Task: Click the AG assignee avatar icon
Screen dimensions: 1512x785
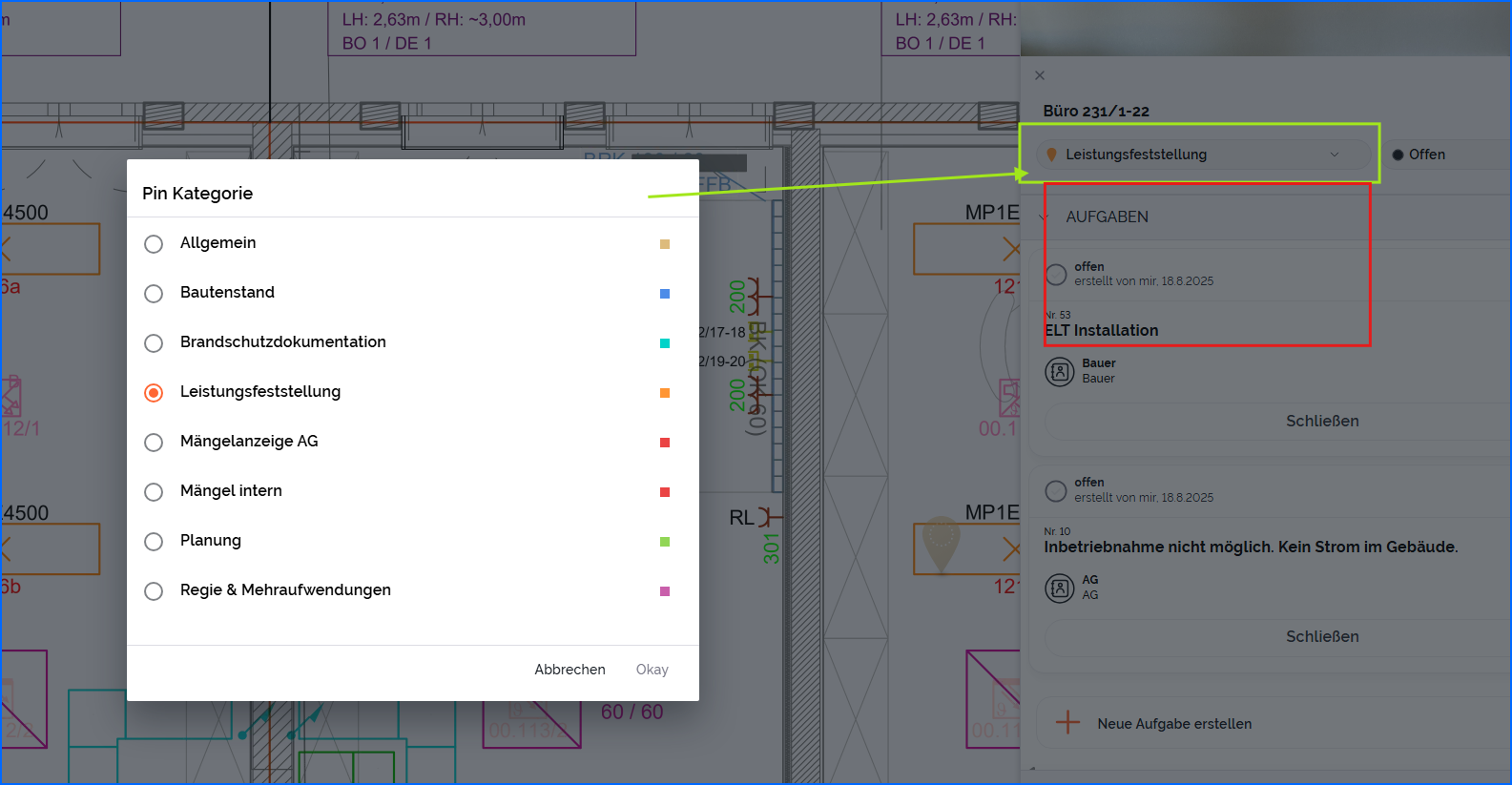Action: pos(1060,588)
